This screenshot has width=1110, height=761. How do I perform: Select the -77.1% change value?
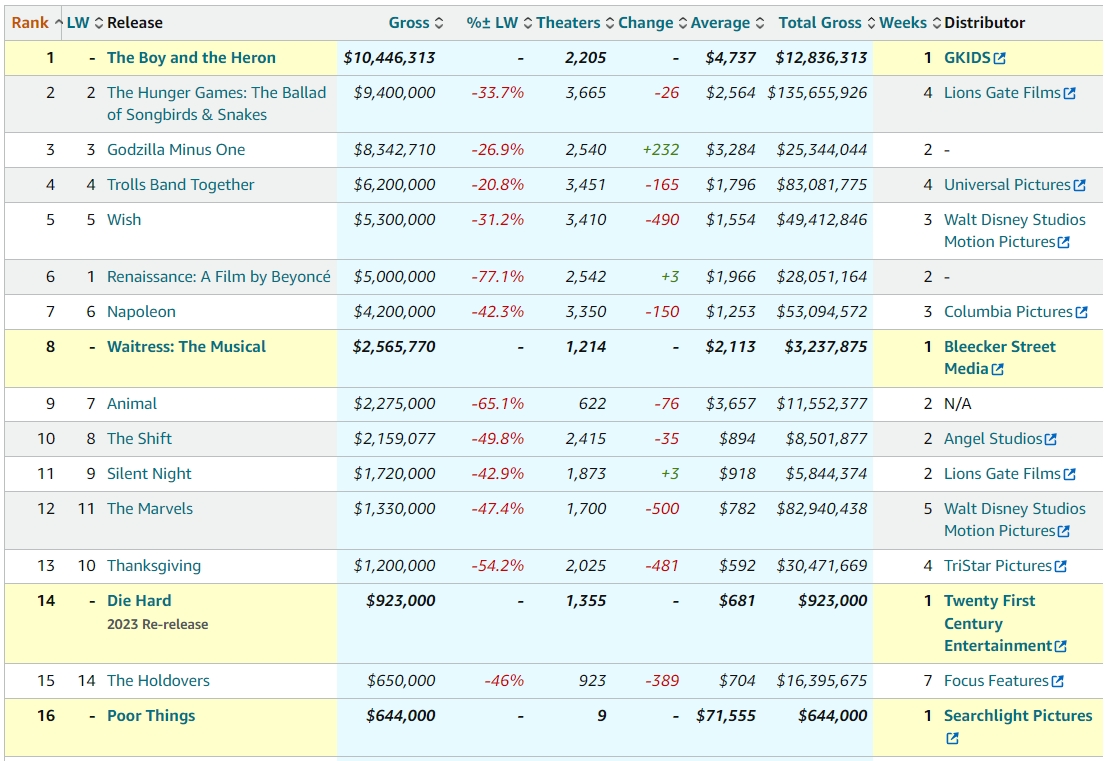point(498,277)
